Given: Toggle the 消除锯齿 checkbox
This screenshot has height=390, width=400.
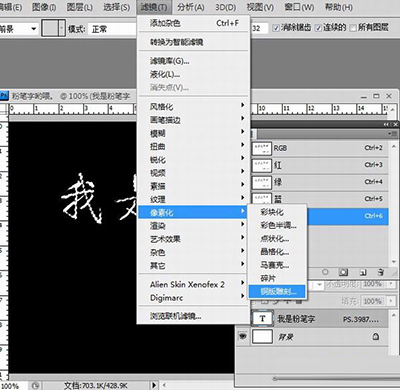Looking at the screenshot, I should [276, 28].
